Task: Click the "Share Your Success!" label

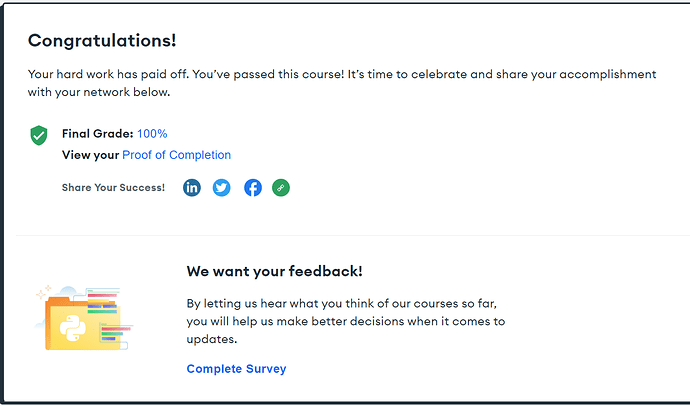Action: click(113, 187)
